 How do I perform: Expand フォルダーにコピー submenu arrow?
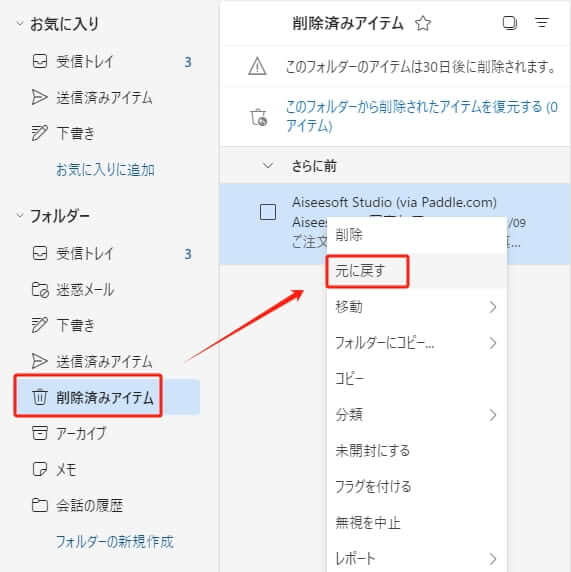point(493,343)
